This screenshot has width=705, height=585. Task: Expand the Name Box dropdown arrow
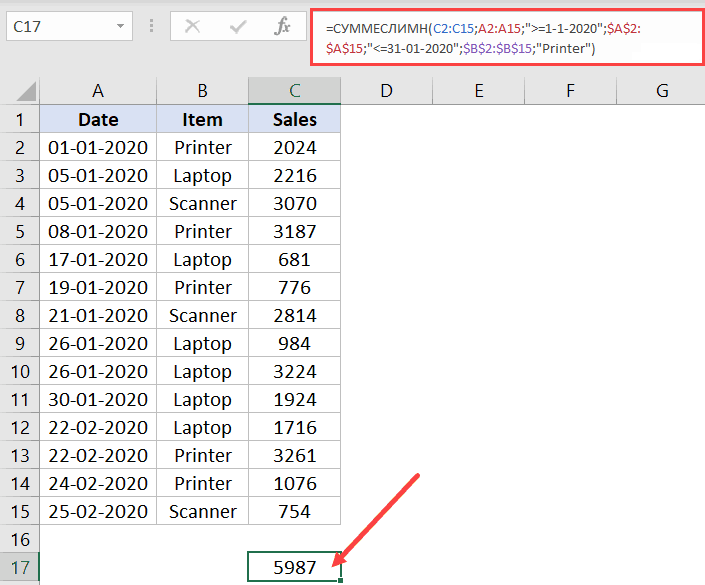(x=120, y=26)
